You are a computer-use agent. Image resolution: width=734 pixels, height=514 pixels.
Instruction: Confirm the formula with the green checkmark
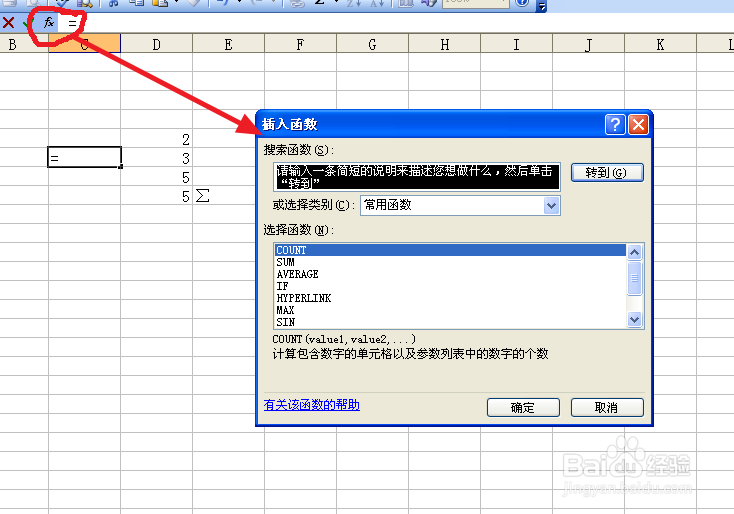point(26,22)
